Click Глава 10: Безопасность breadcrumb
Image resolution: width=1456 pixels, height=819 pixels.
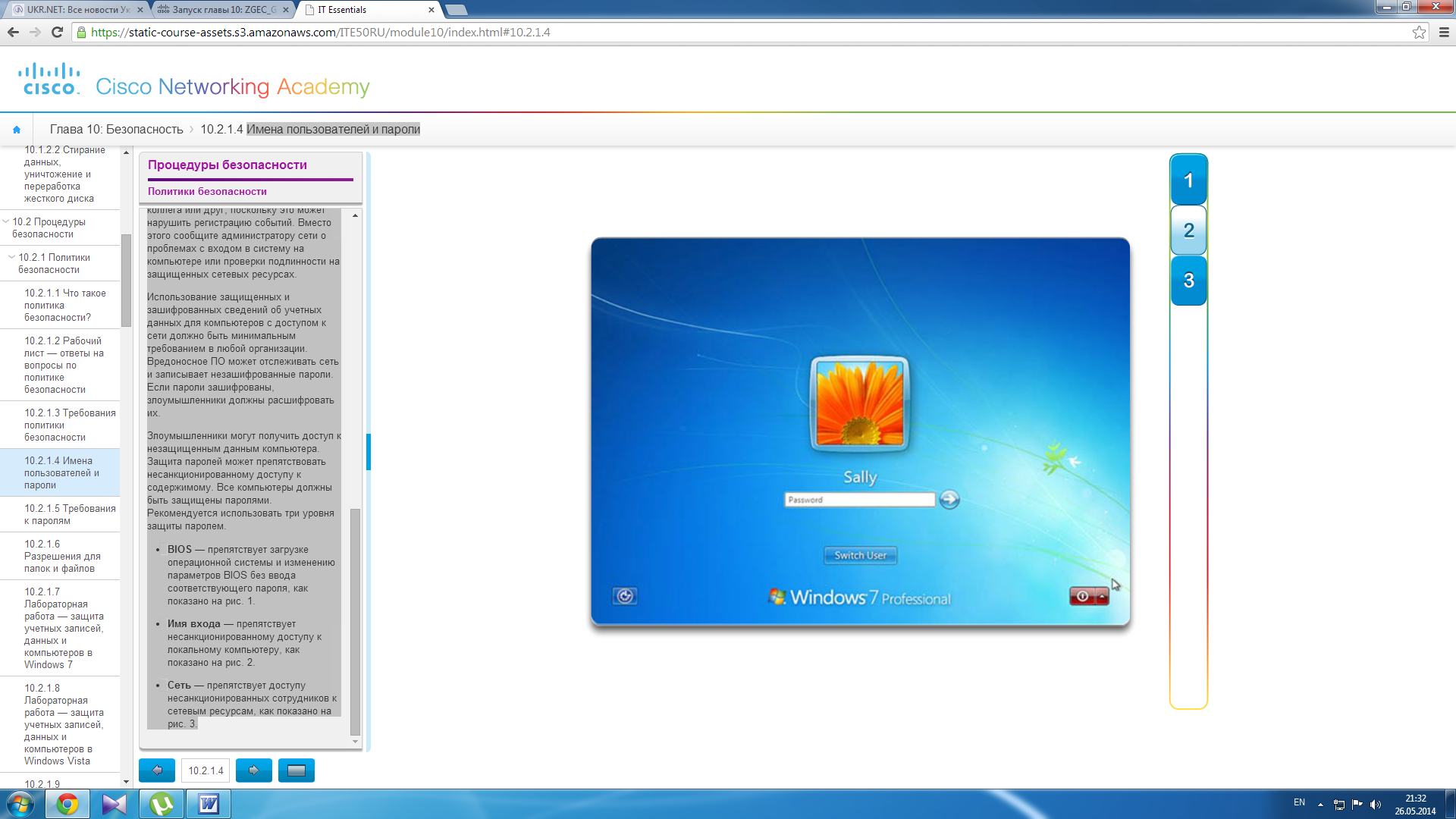click(116, 130)
